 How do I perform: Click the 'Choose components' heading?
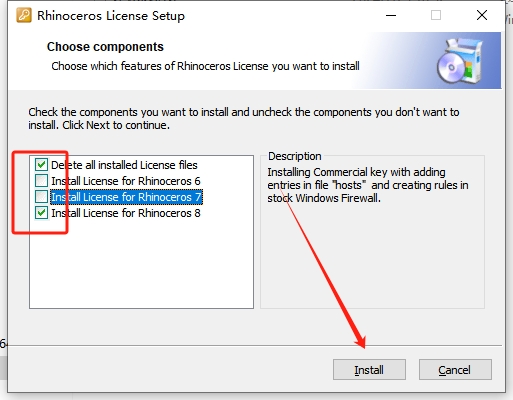[x=105, y=47]
